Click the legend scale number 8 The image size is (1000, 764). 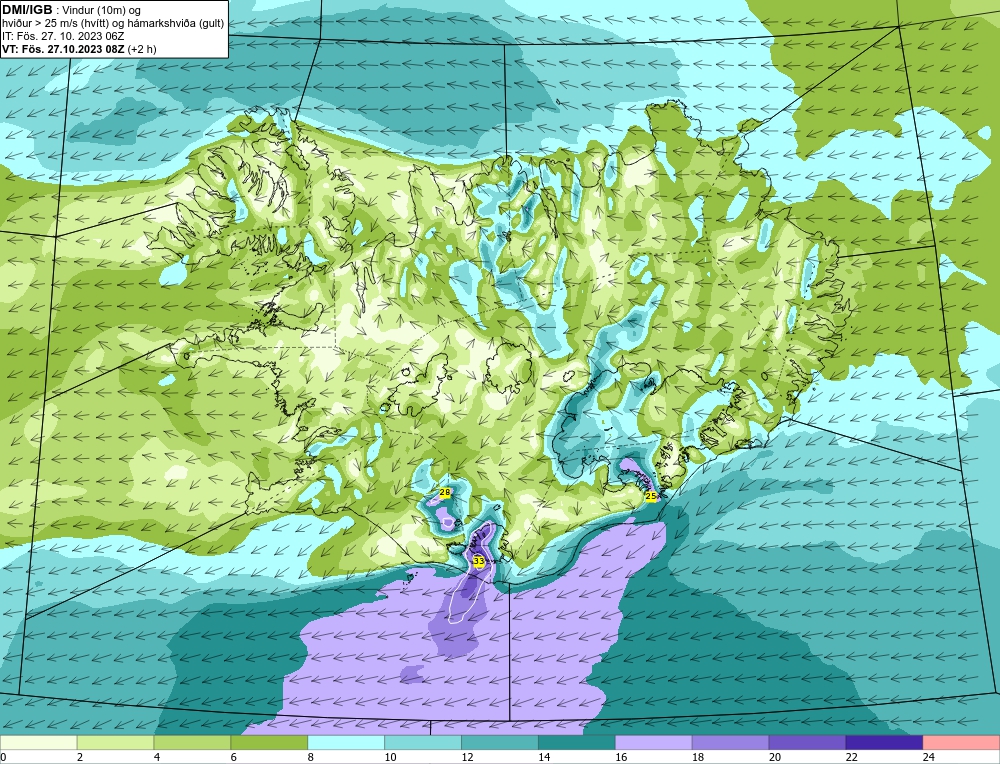coord(311,757)
